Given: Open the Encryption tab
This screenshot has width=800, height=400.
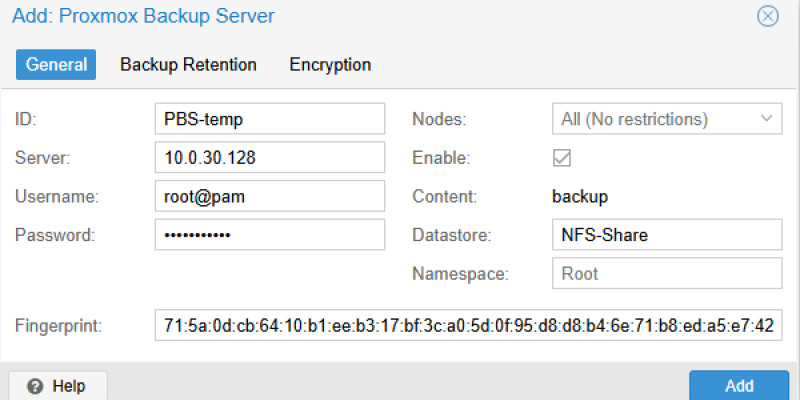Looking at the screenshot, I should [x=330, y=65].
